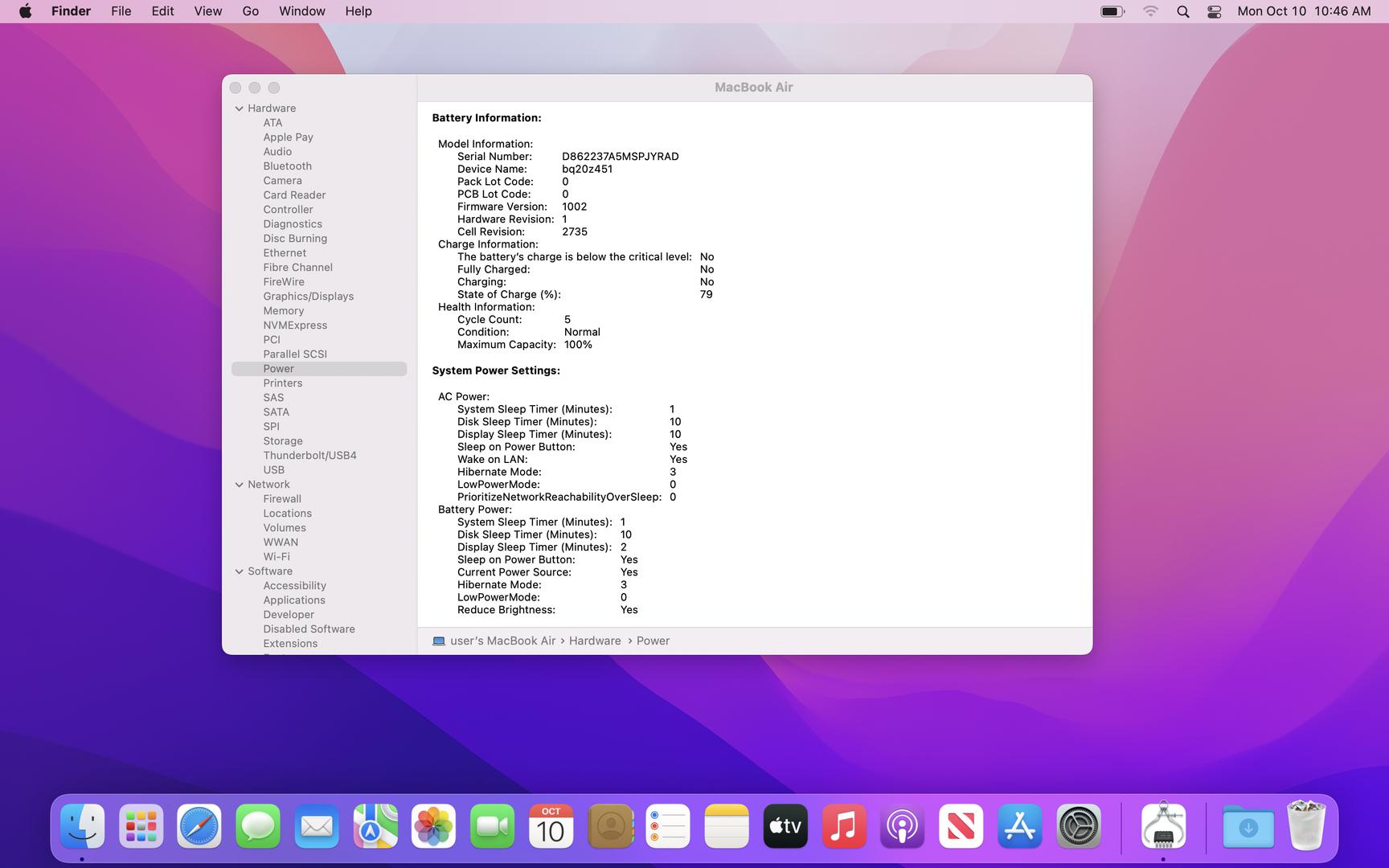
Task: Select Storage in the sidebar
Action: pyautogui.click(x=283, y=441)
